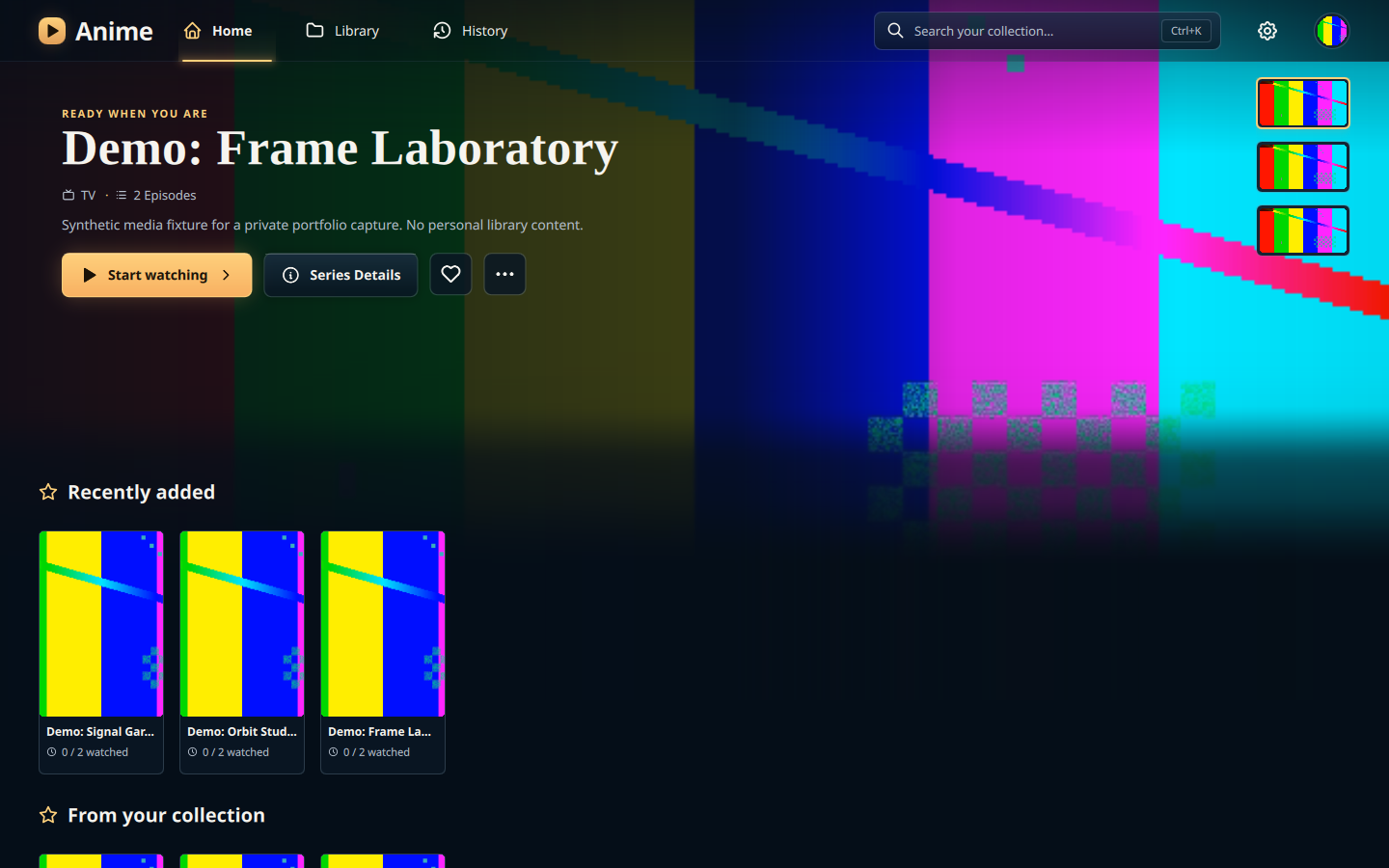
Task: Open Demo: Orbit Stud... card poster
Action: (242, 624)
